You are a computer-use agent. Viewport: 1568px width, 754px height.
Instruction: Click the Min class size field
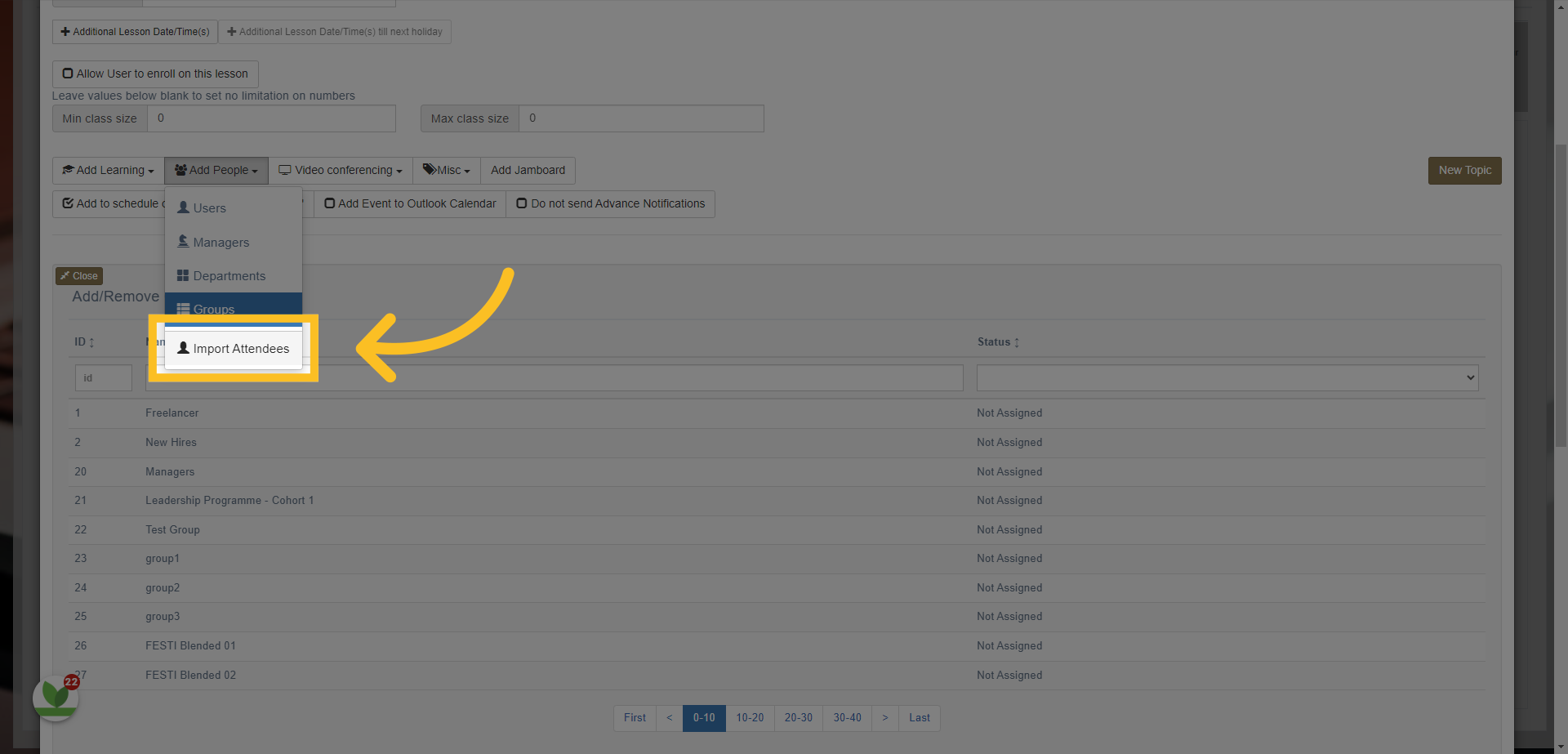click(x=271, y=118)
